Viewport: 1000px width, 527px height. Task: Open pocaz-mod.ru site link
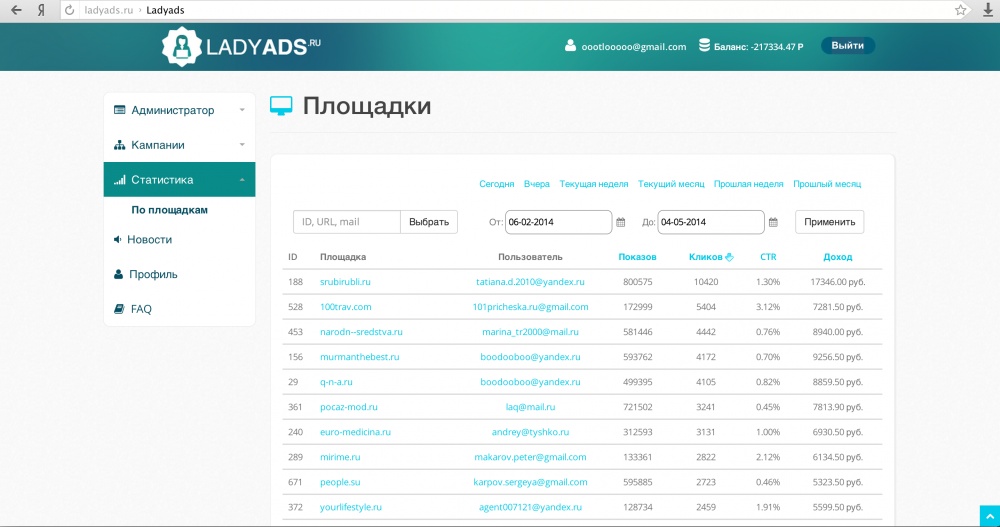pyautogui.click(x=349, y=406)
